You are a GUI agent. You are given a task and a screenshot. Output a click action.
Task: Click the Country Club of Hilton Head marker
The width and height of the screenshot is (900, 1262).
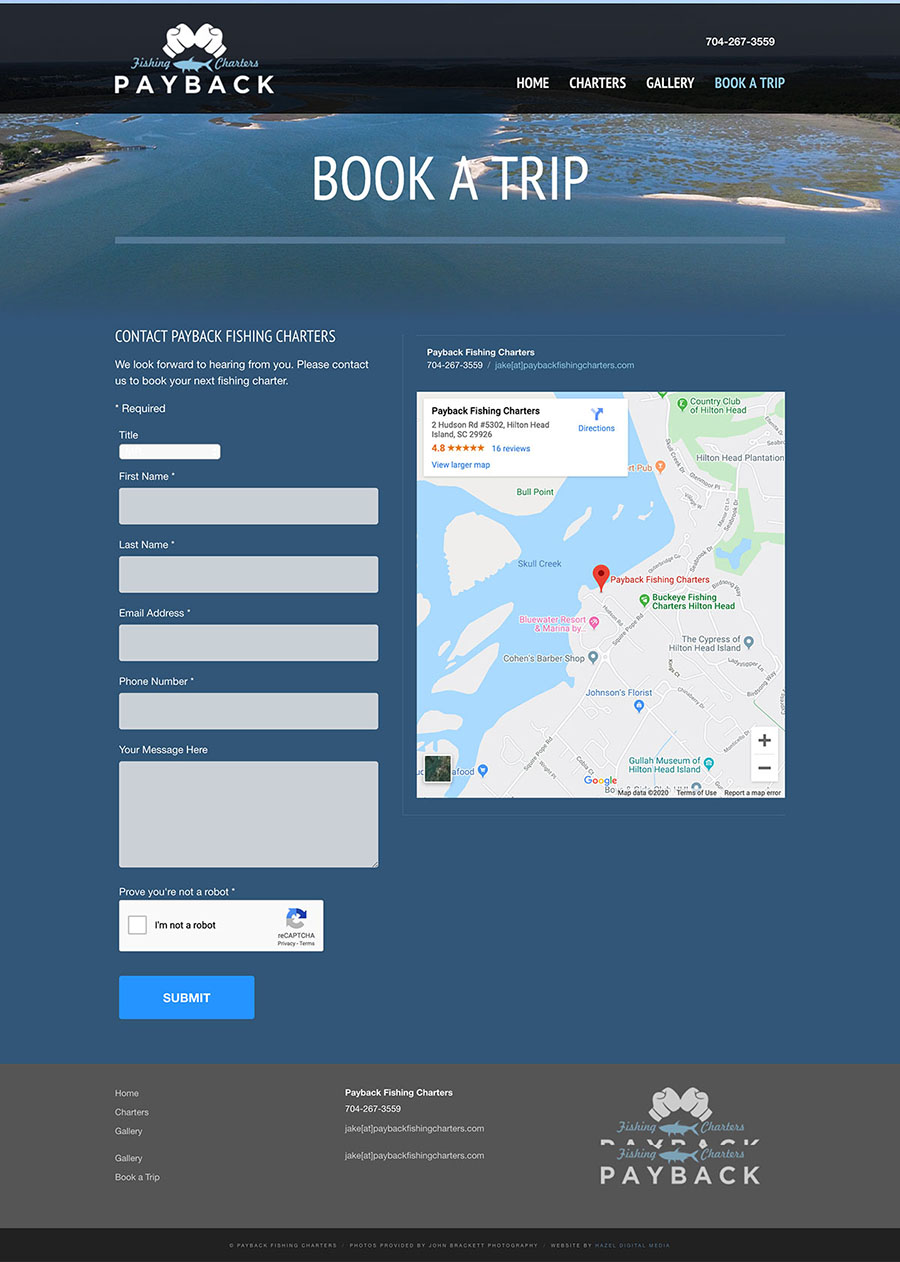(682, 404)
